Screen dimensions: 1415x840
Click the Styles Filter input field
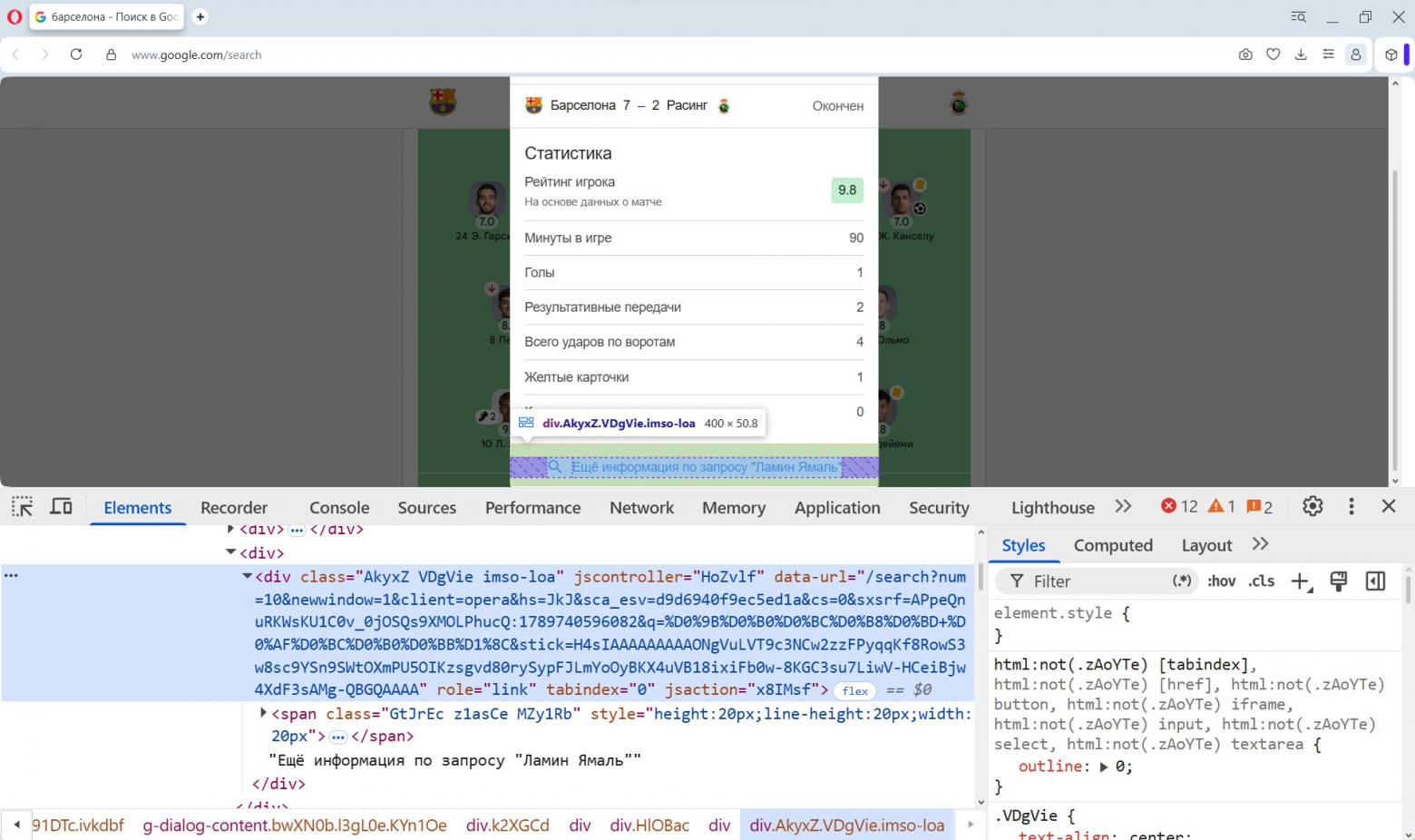pos(1098,581)
